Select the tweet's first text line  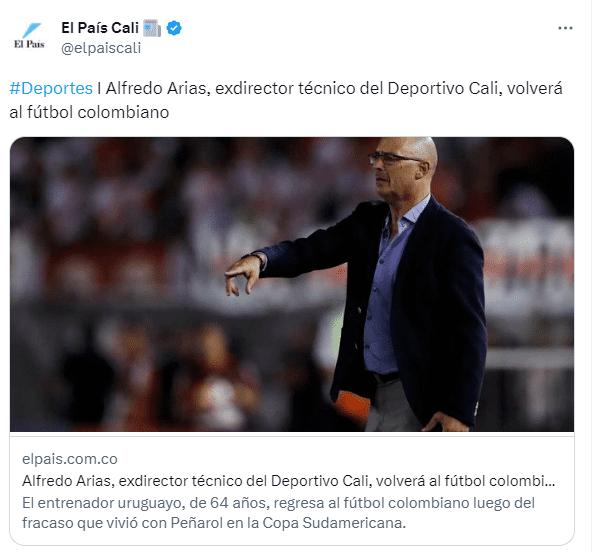286,88
